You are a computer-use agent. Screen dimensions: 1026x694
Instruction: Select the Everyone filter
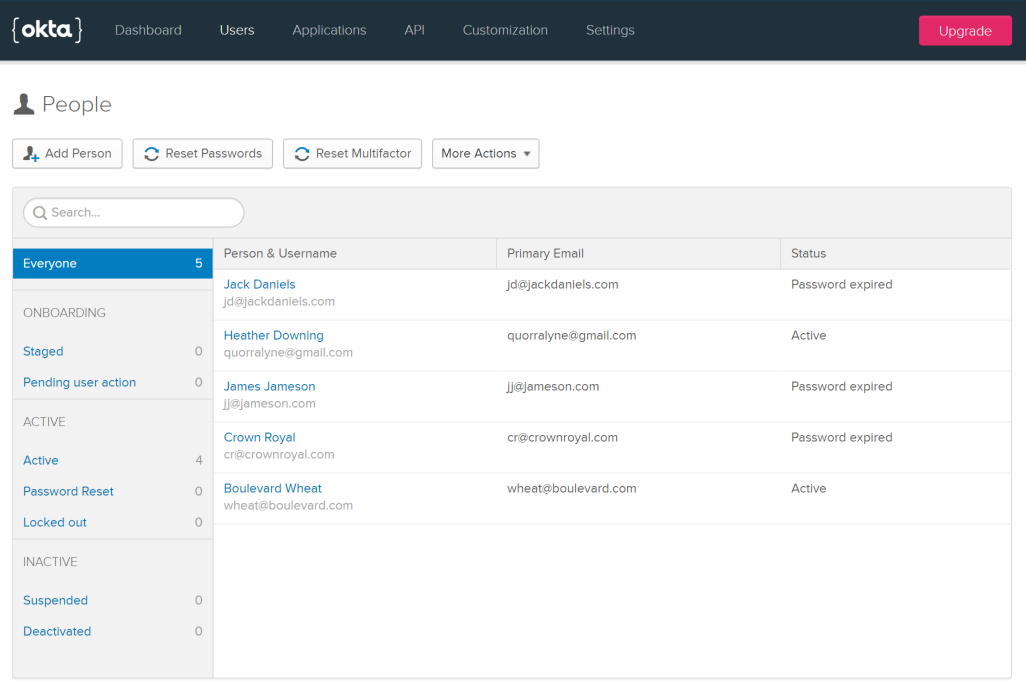point(112,264)
